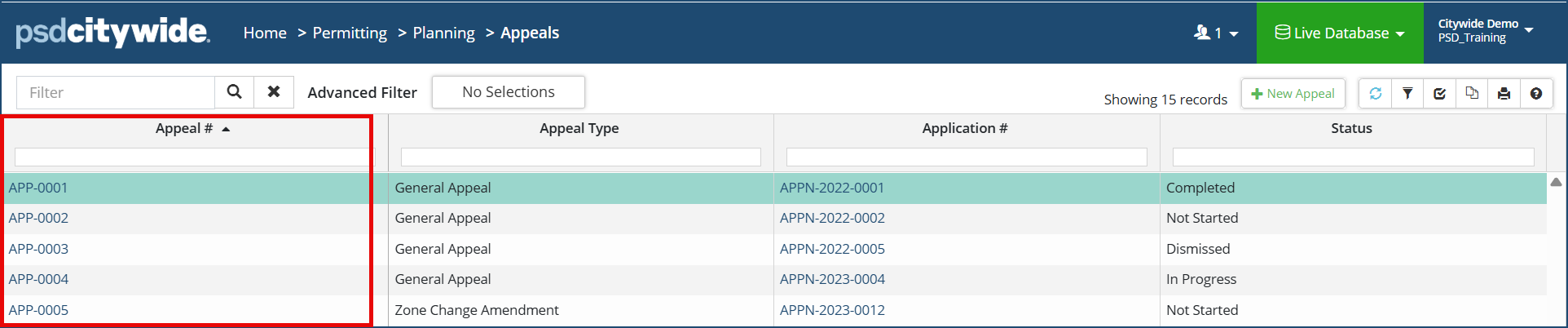Screen dimensions: 1568x328
Task: Open the Live Database dropdown
Action: coord(1340,33)
